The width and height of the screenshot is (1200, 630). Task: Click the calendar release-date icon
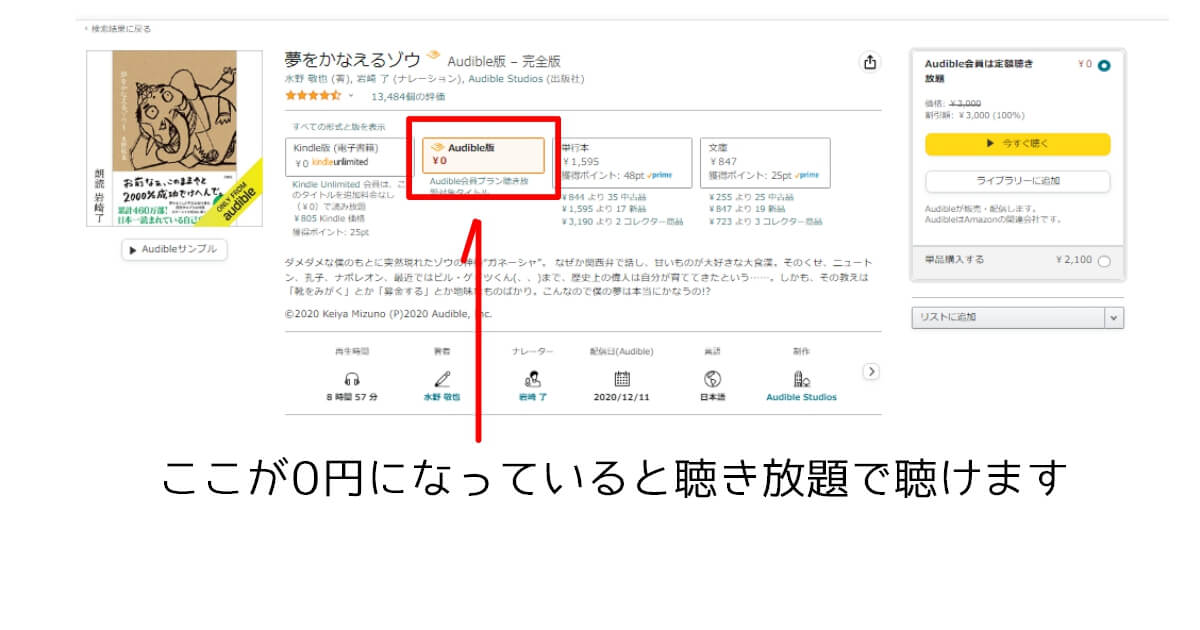(x=622, y=379)
